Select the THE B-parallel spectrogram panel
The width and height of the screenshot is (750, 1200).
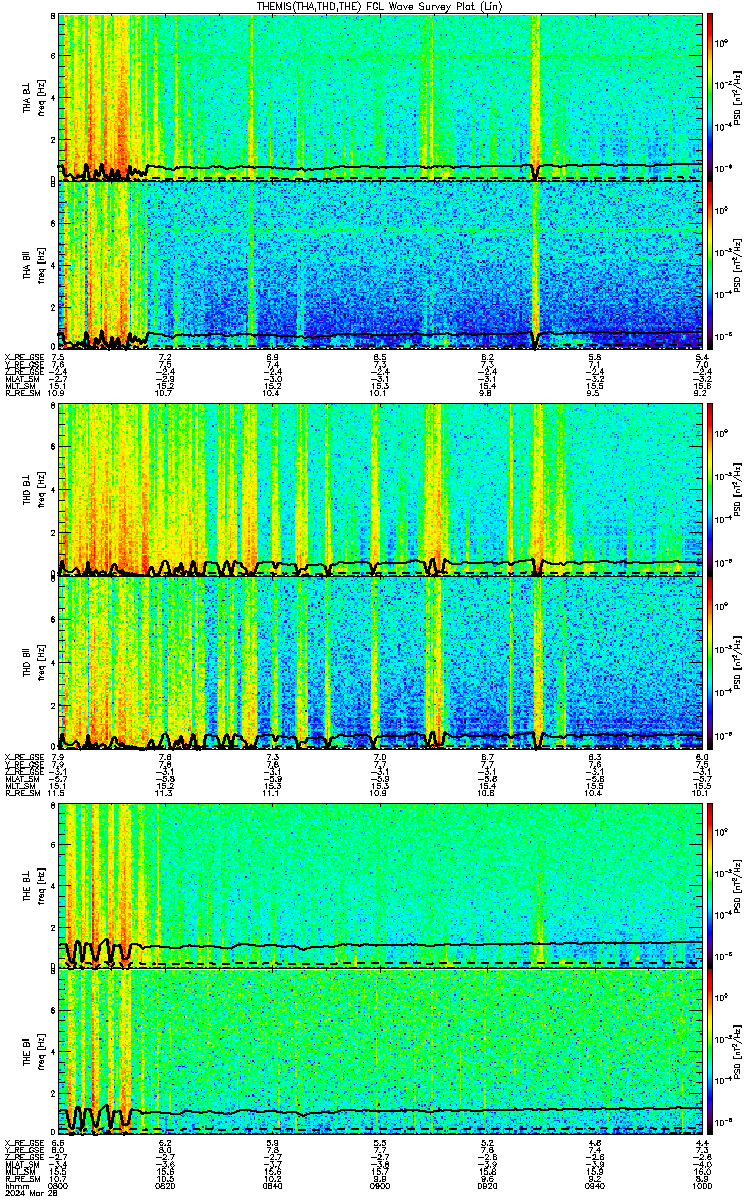point(380,1053)
